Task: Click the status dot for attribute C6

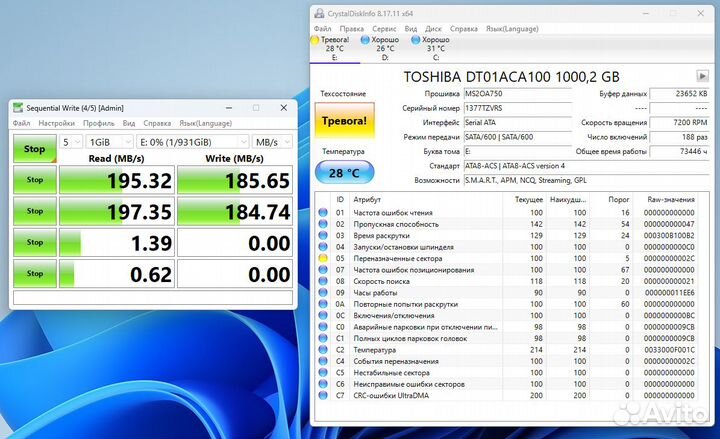Action: point(323,384)
